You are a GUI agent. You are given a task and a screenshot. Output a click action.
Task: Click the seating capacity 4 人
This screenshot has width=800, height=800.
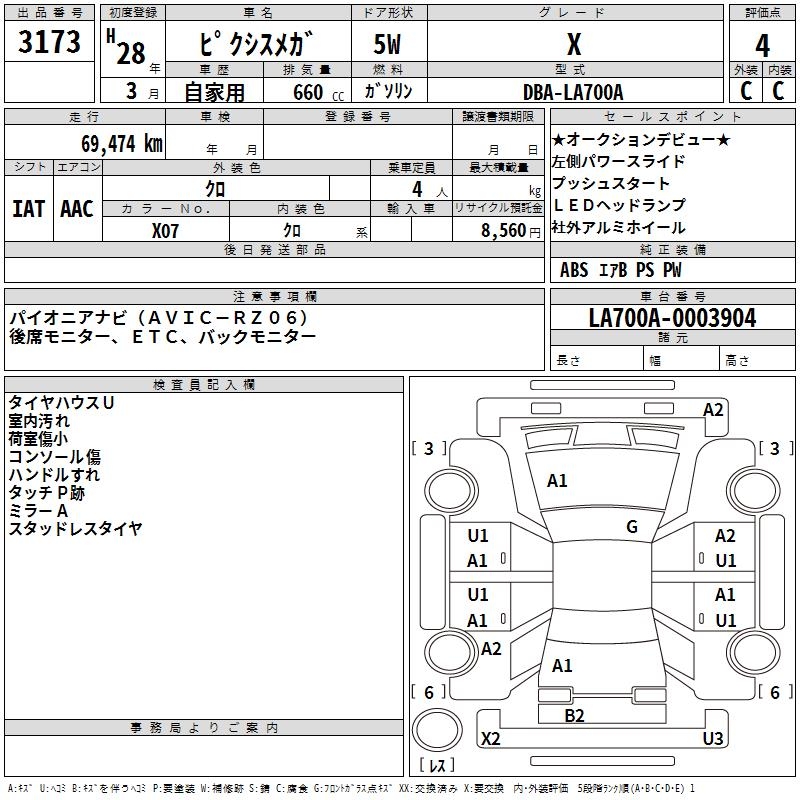(x=430, y=190)
